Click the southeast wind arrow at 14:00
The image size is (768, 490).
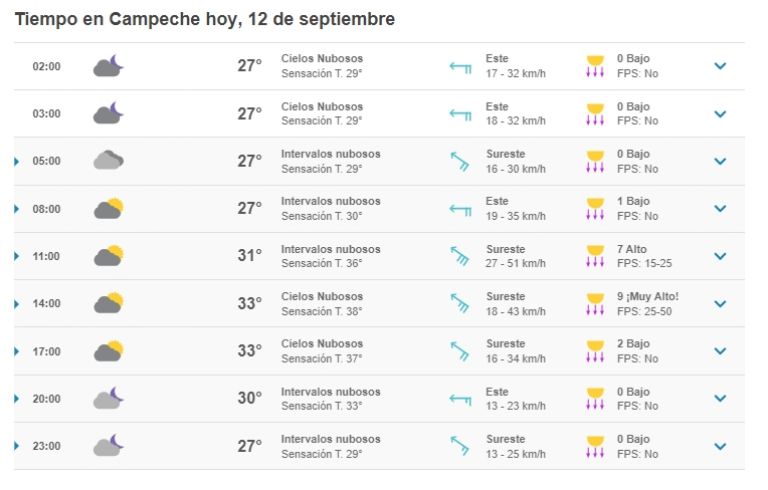tap(459, 303)
